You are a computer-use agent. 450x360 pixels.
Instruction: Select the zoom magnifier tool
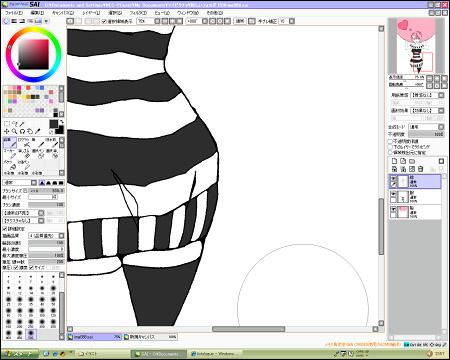(14, 131)
